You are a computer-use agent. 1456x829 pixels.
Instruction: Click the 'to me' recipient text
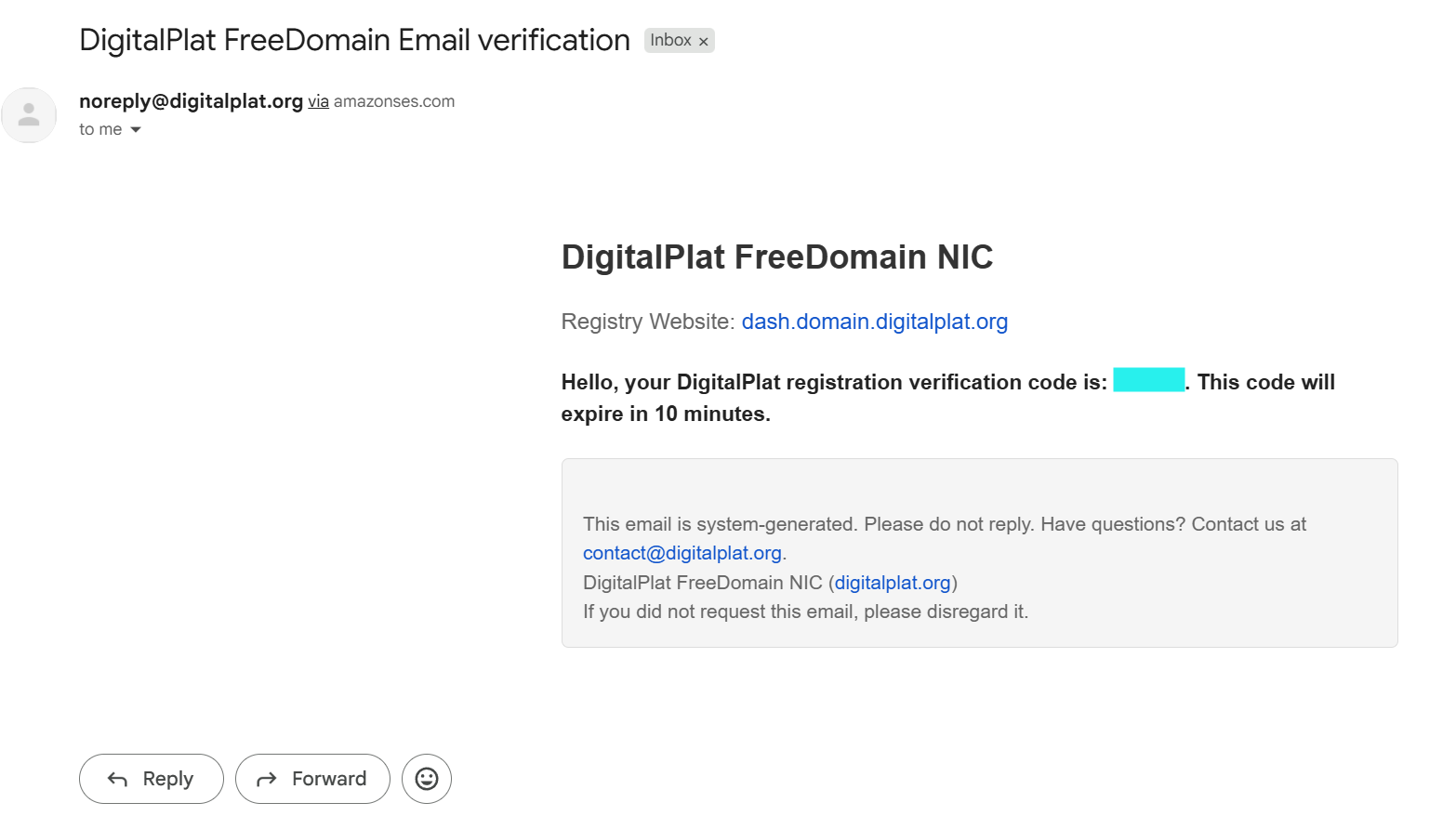coord(100,129)
